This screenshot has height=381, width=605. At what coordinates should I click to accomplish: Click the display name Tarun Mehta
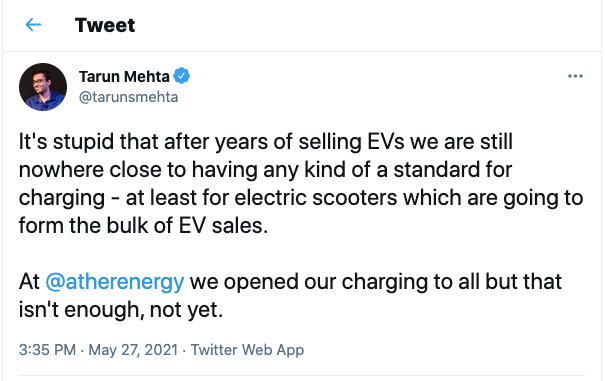[x=124, y=76]
